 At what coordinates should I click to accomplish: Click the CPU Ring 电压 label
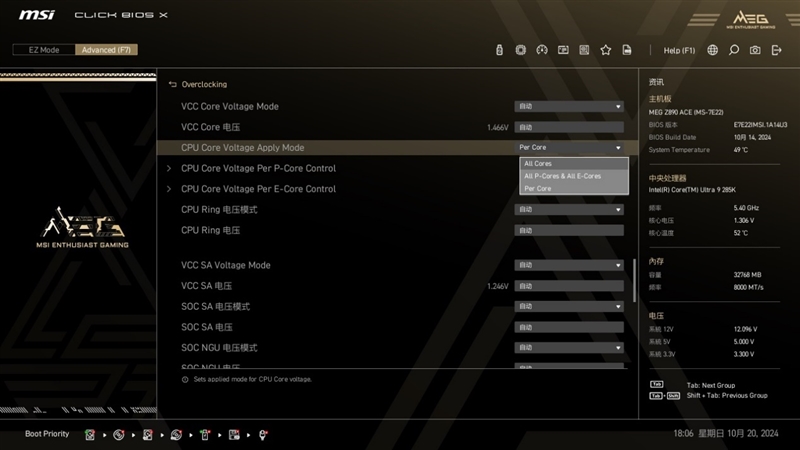click(210, 231)
